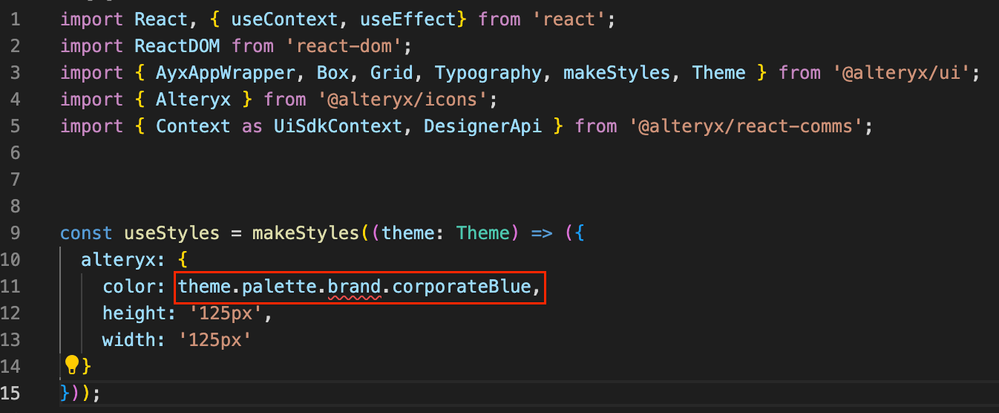999x413 pixels.
Task: Click the 'const' keyword on line 9
Action: [86, 233]
